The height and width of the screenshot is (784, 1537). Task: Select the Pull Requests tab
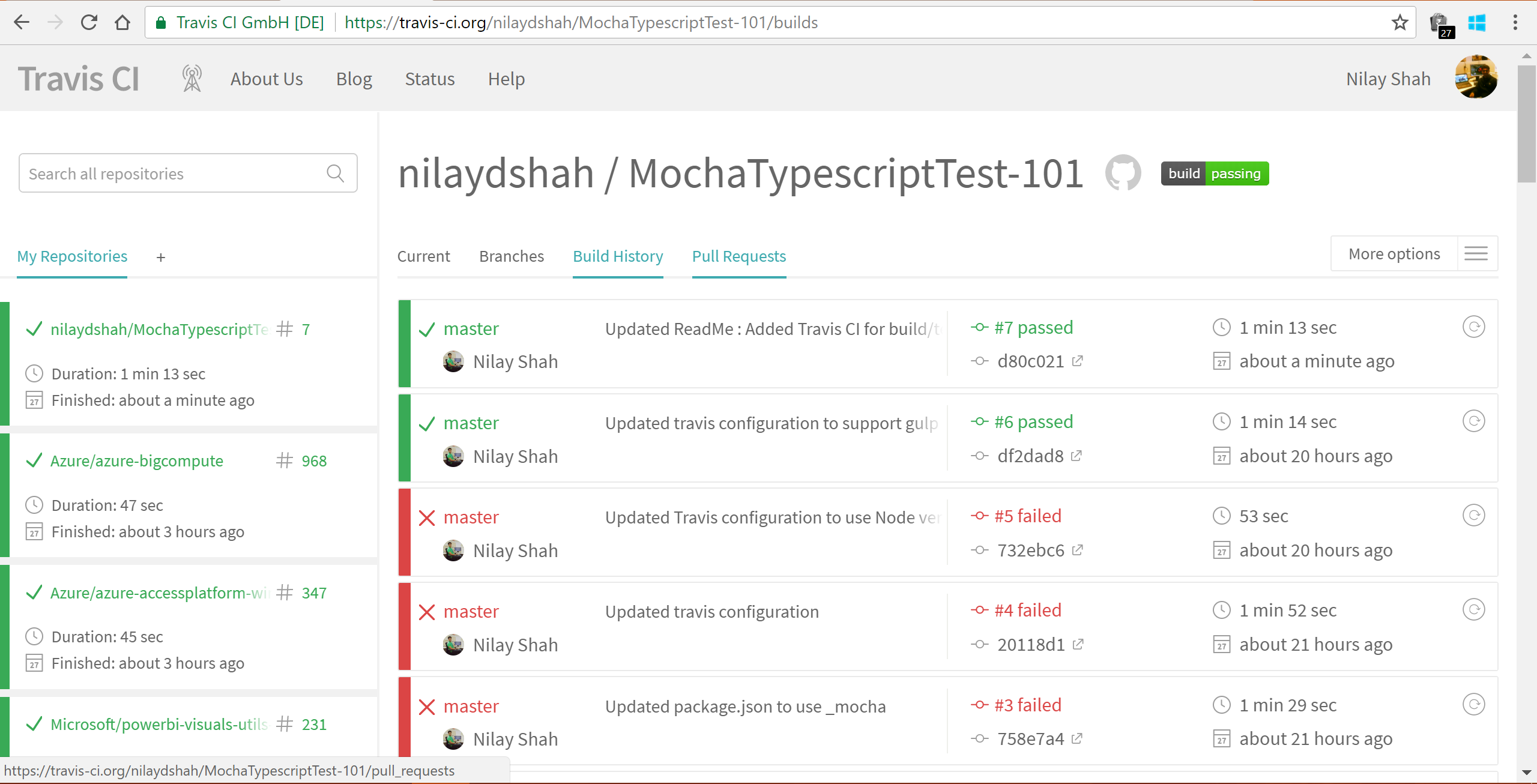pyautogui.click(x=740, y=256)
